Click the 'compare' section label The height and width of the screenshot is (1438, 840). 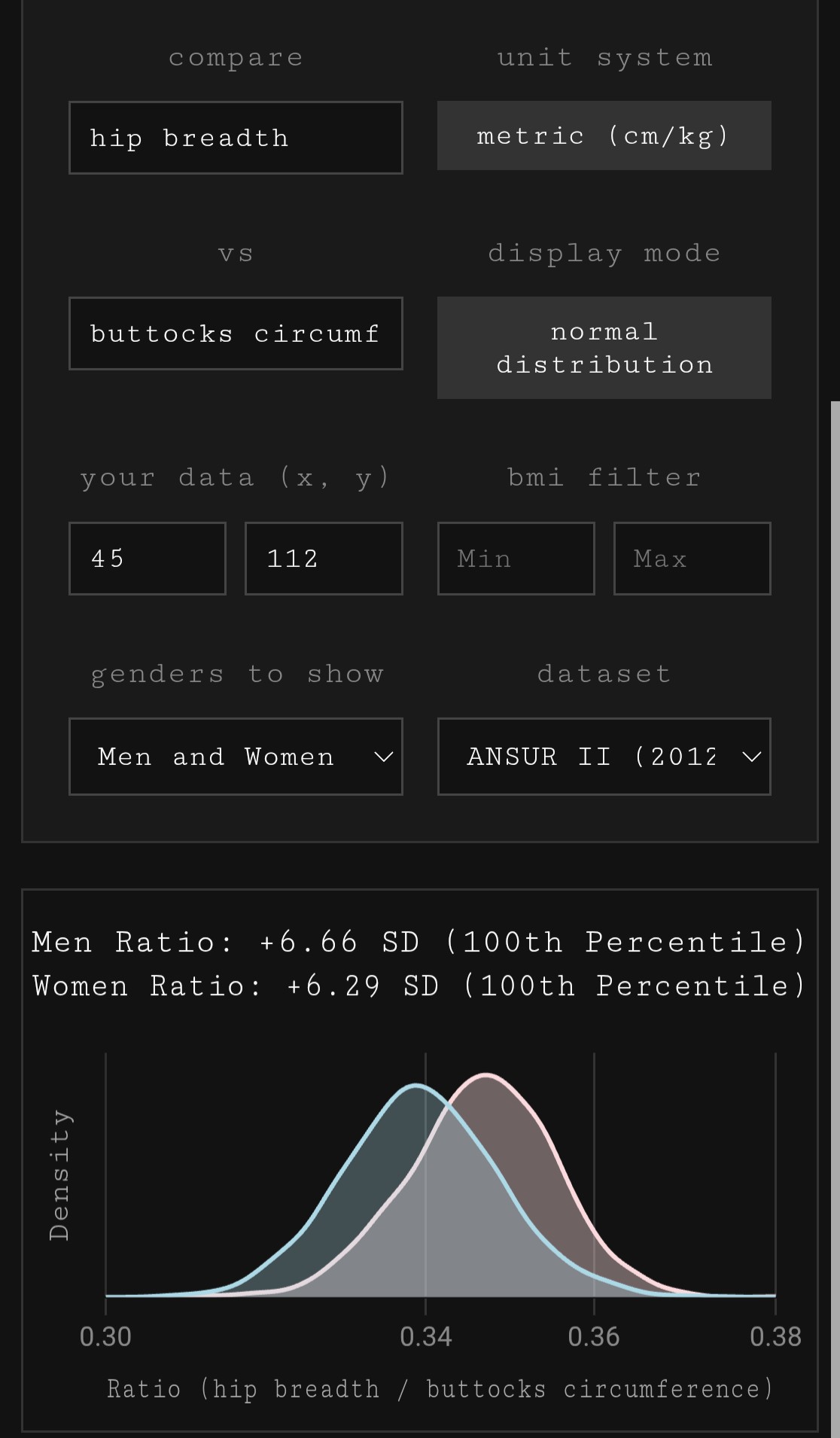[236, 58]
